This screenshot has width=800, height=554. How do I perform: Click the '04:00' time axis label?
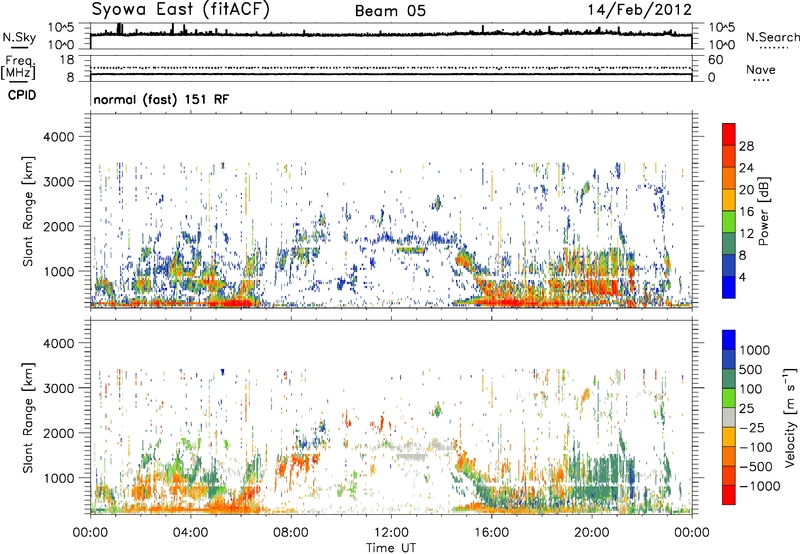(x=190, y=533)
